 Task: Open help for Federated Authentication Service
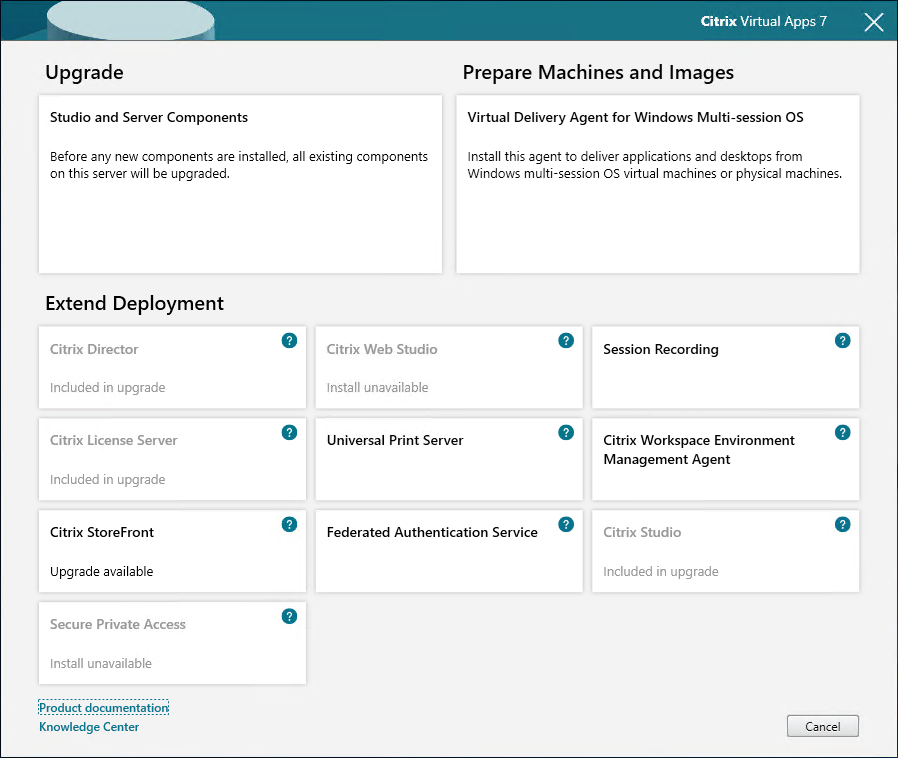point(566,524)
